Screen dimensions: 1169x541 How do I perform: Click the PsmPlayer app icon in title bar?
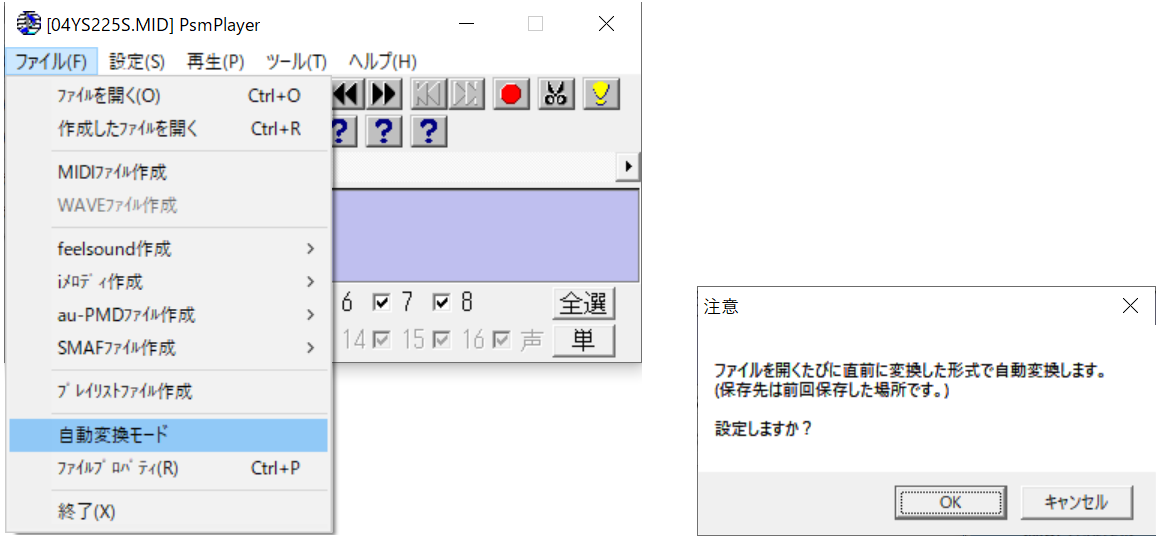tap(28, 25)
